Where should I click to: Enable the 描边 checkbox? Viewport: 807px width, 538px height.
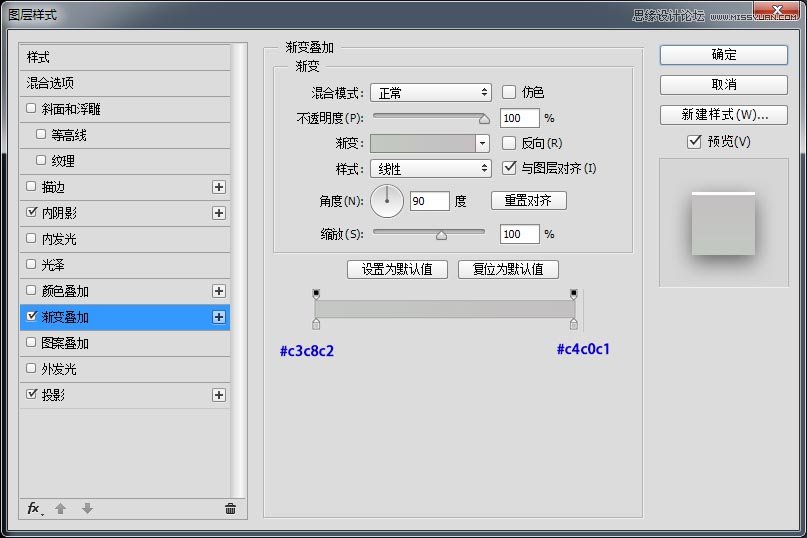[x=31, y=186]
